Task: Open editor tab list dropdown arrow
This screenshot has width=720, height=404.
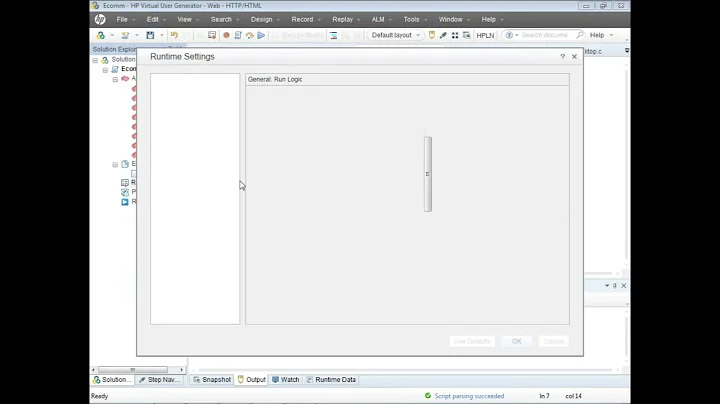Action: (627, 50)
